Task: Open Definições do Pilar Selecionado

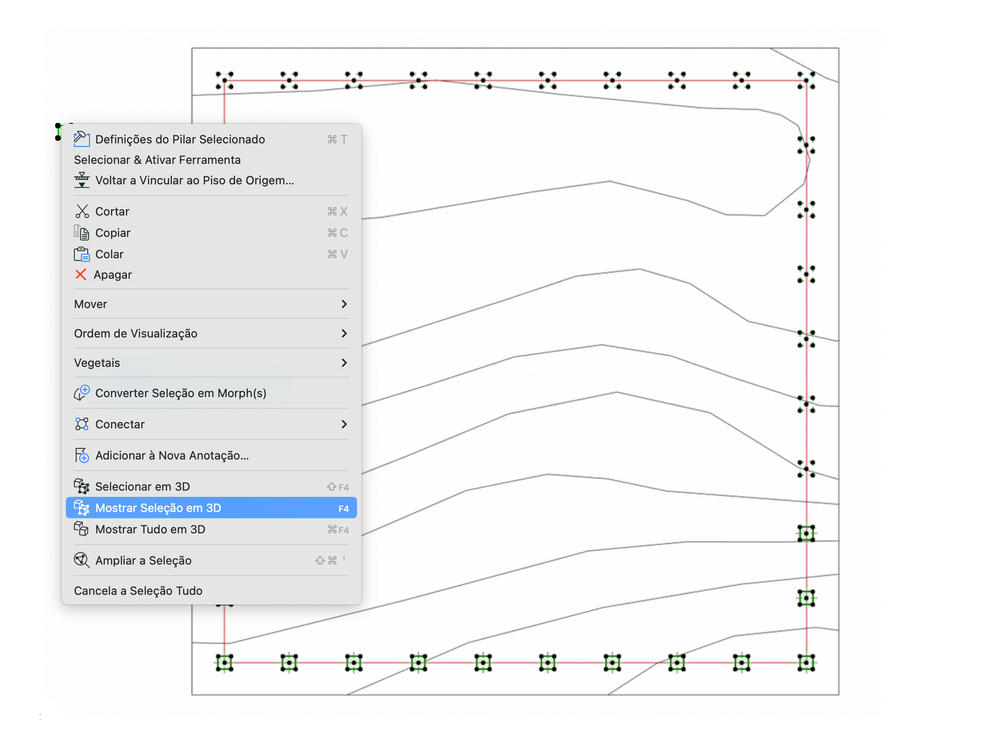Action: (x=211, y=139)
